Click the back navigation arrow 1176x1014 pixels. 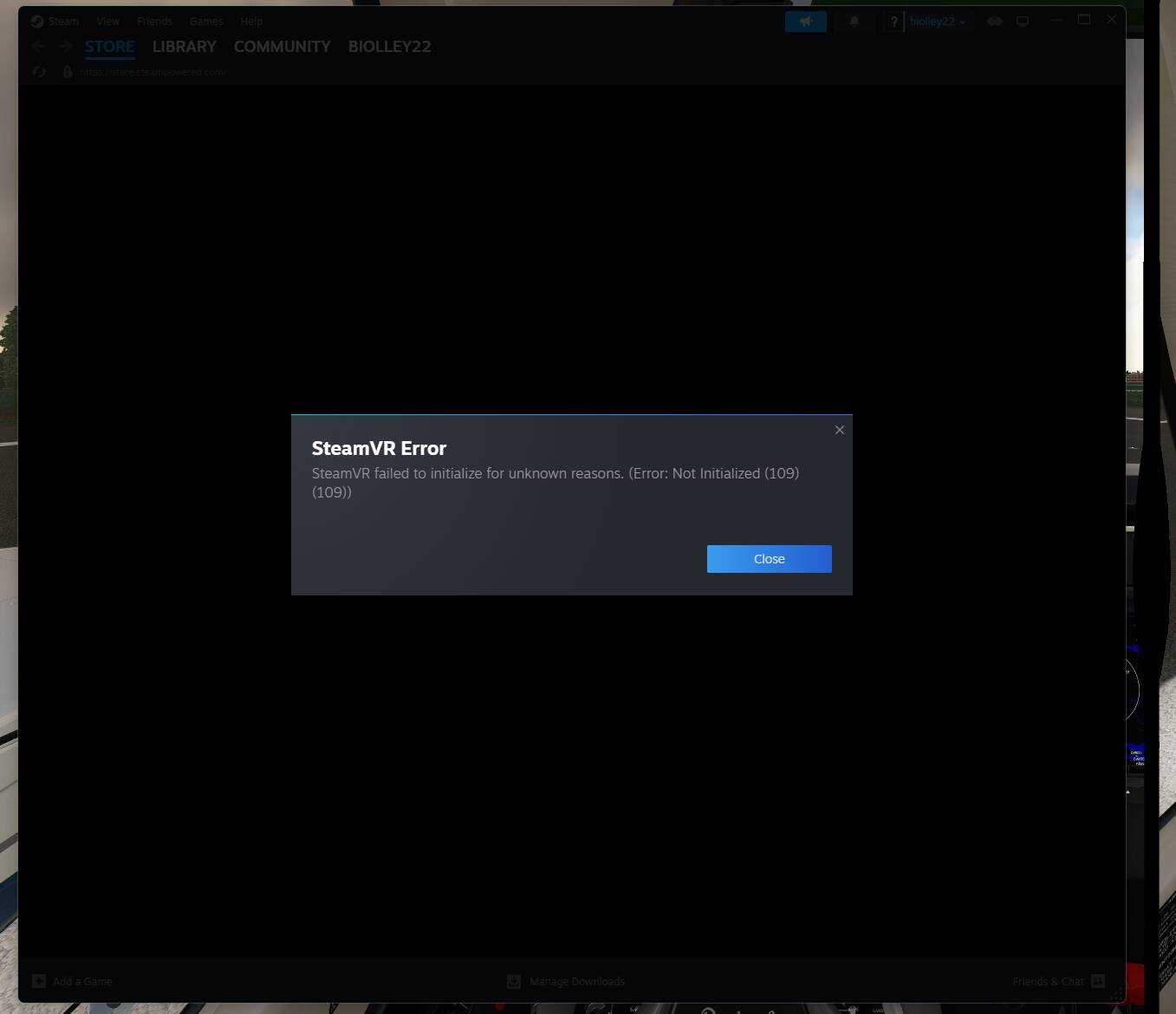38,47
